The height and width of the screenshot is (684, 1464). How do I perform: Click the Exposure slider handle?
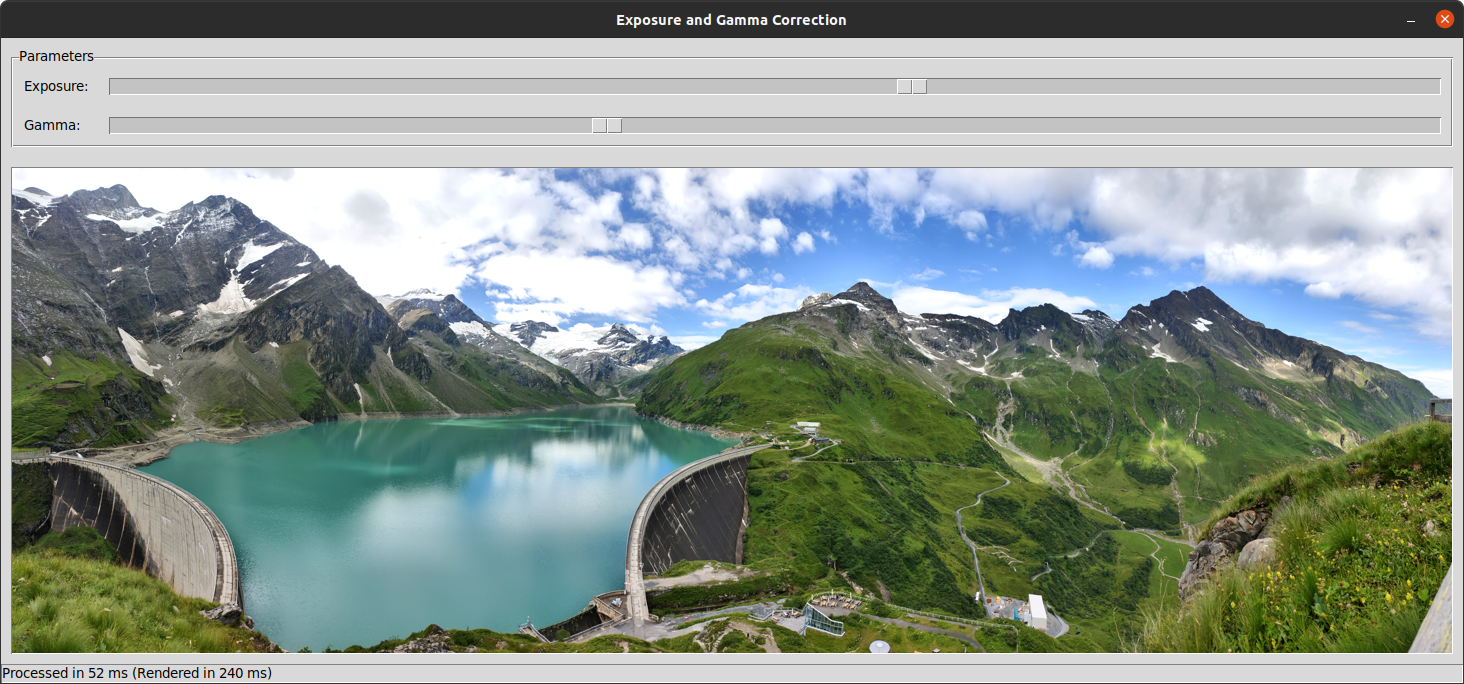[x=910, y=86]
